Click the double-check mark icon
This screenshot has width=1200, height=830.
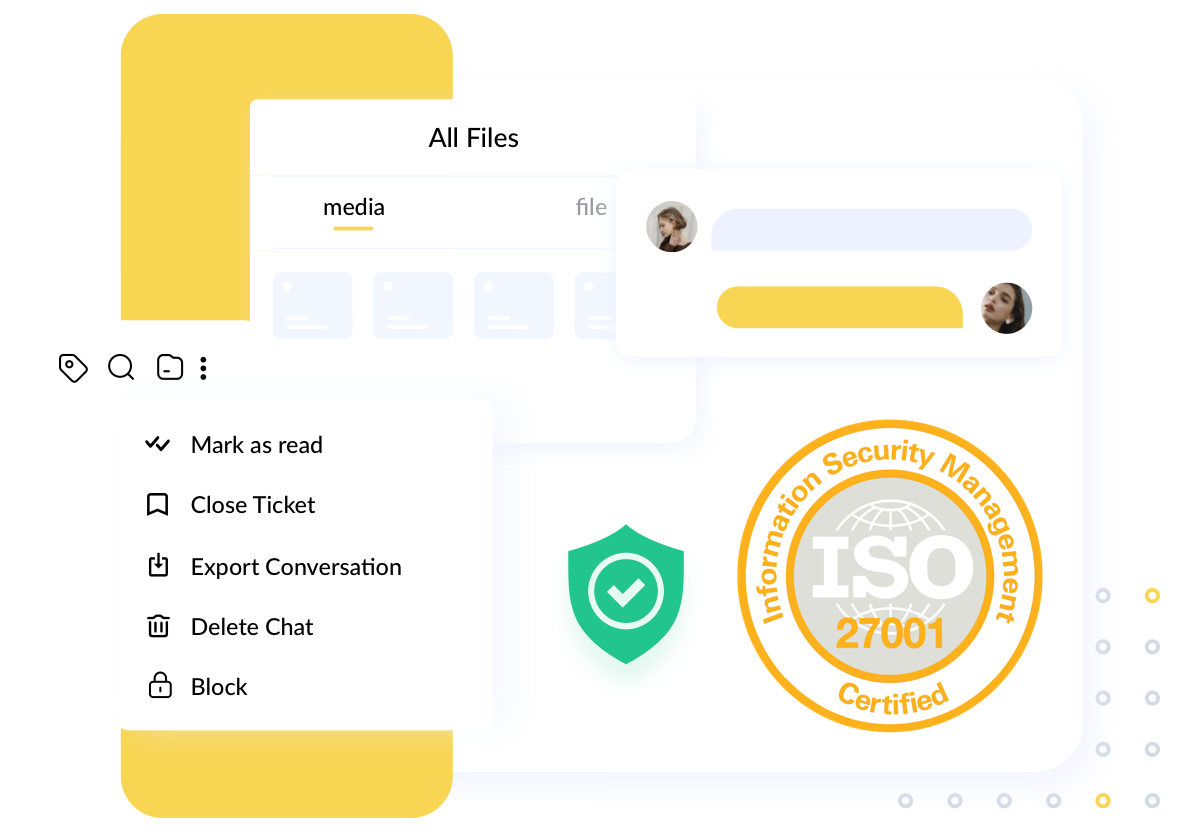point(158,444)
